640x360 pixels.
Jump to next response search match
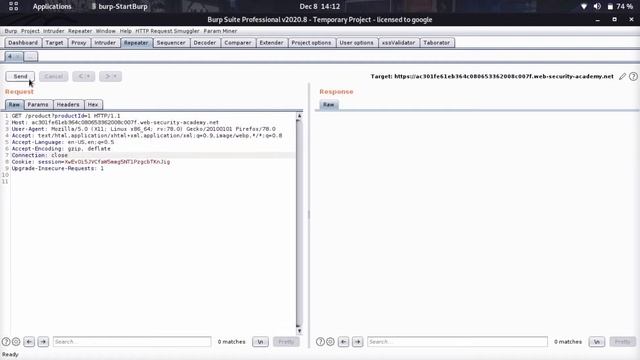click(x=358, y=342)
